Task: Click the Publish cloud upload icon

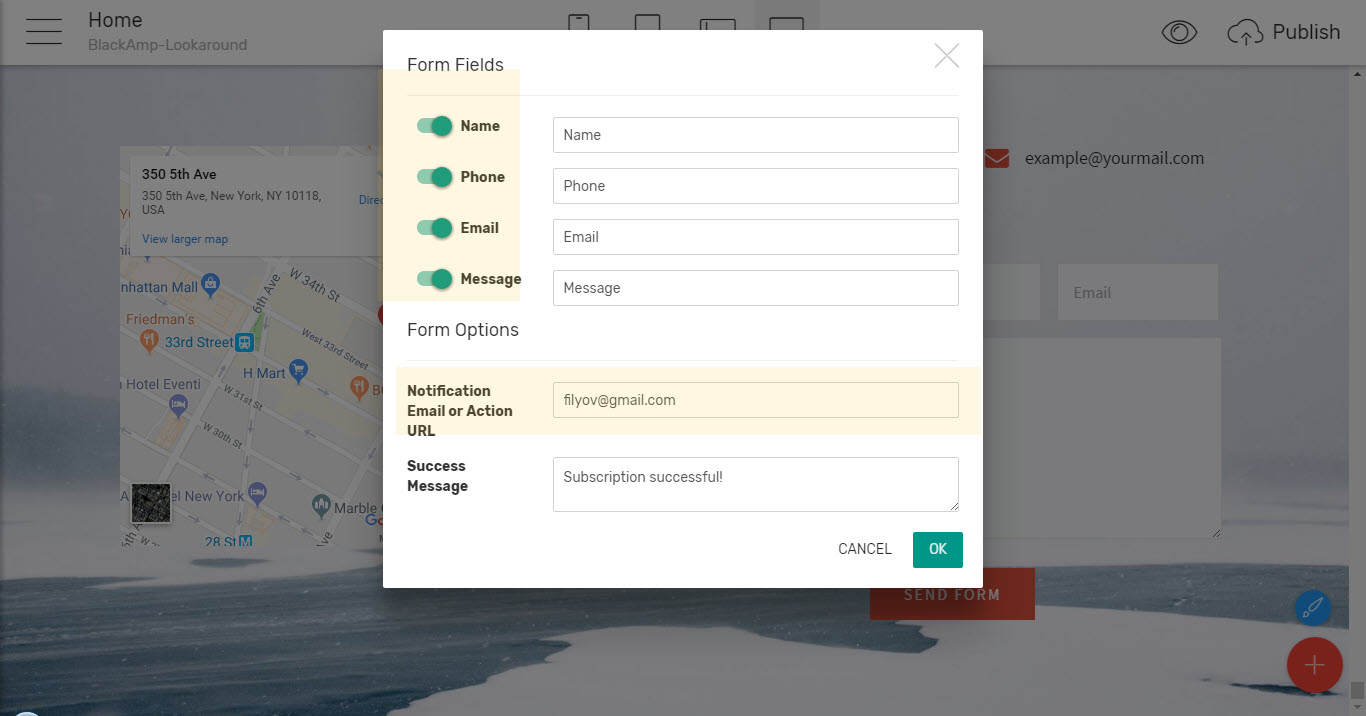Action: pyautogui.click(x=1244, y=33)
